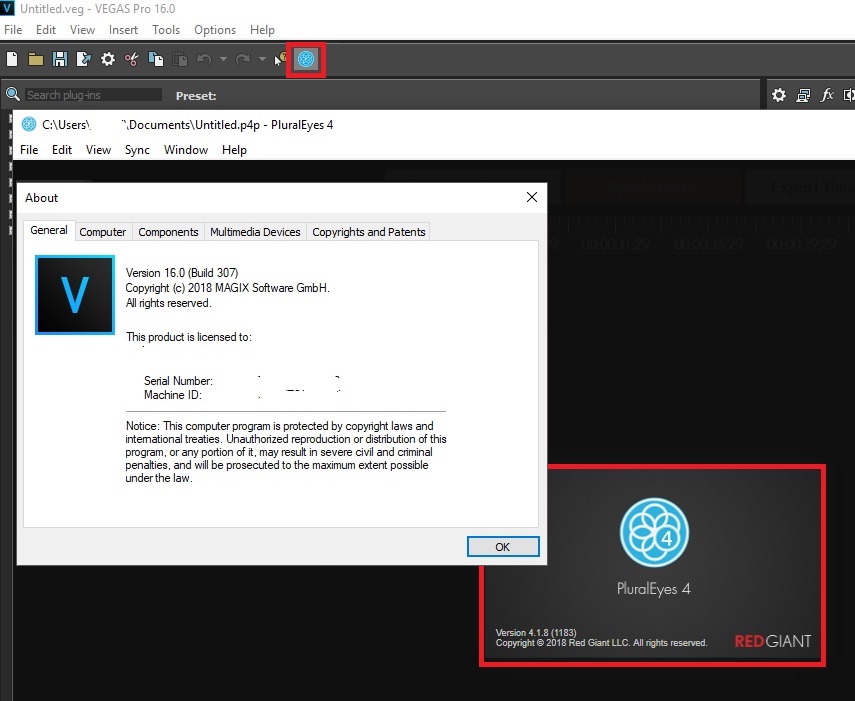Screen dimensions: 855x701
Task: Open VEGAS Pro View menu
Action: coord(82,30)
